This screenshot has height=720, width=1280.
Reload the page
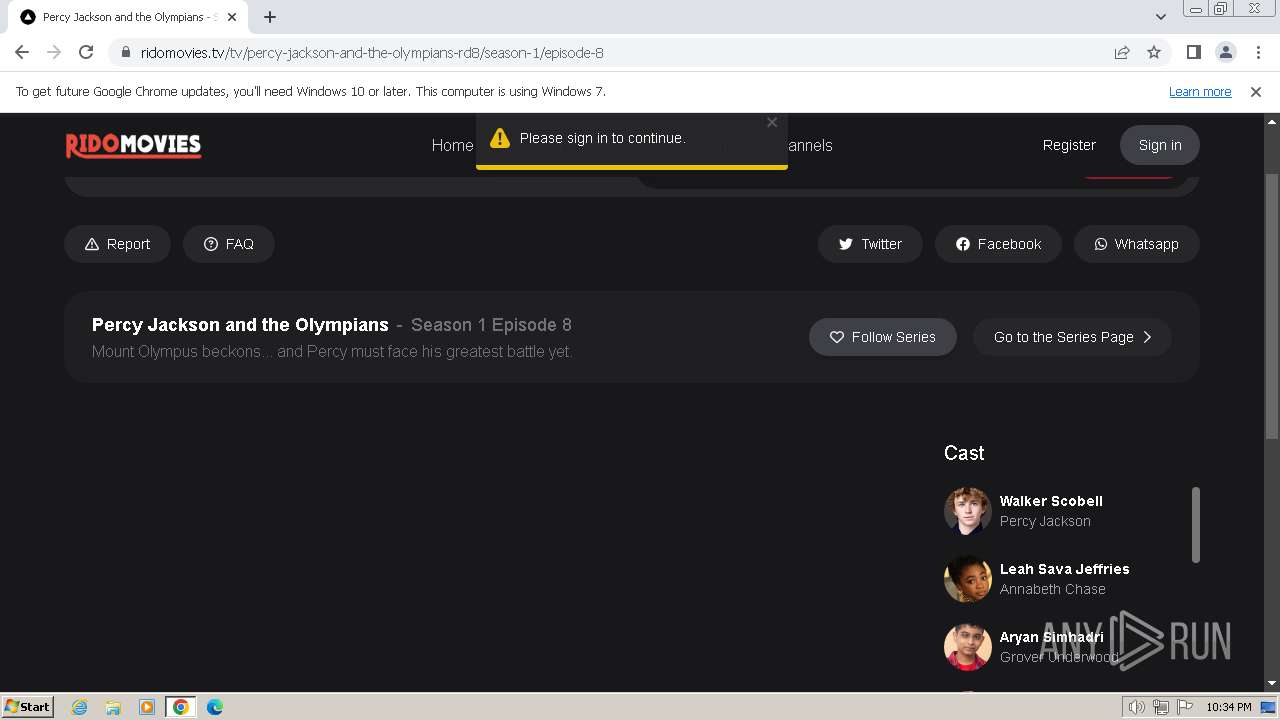point(86,52)
